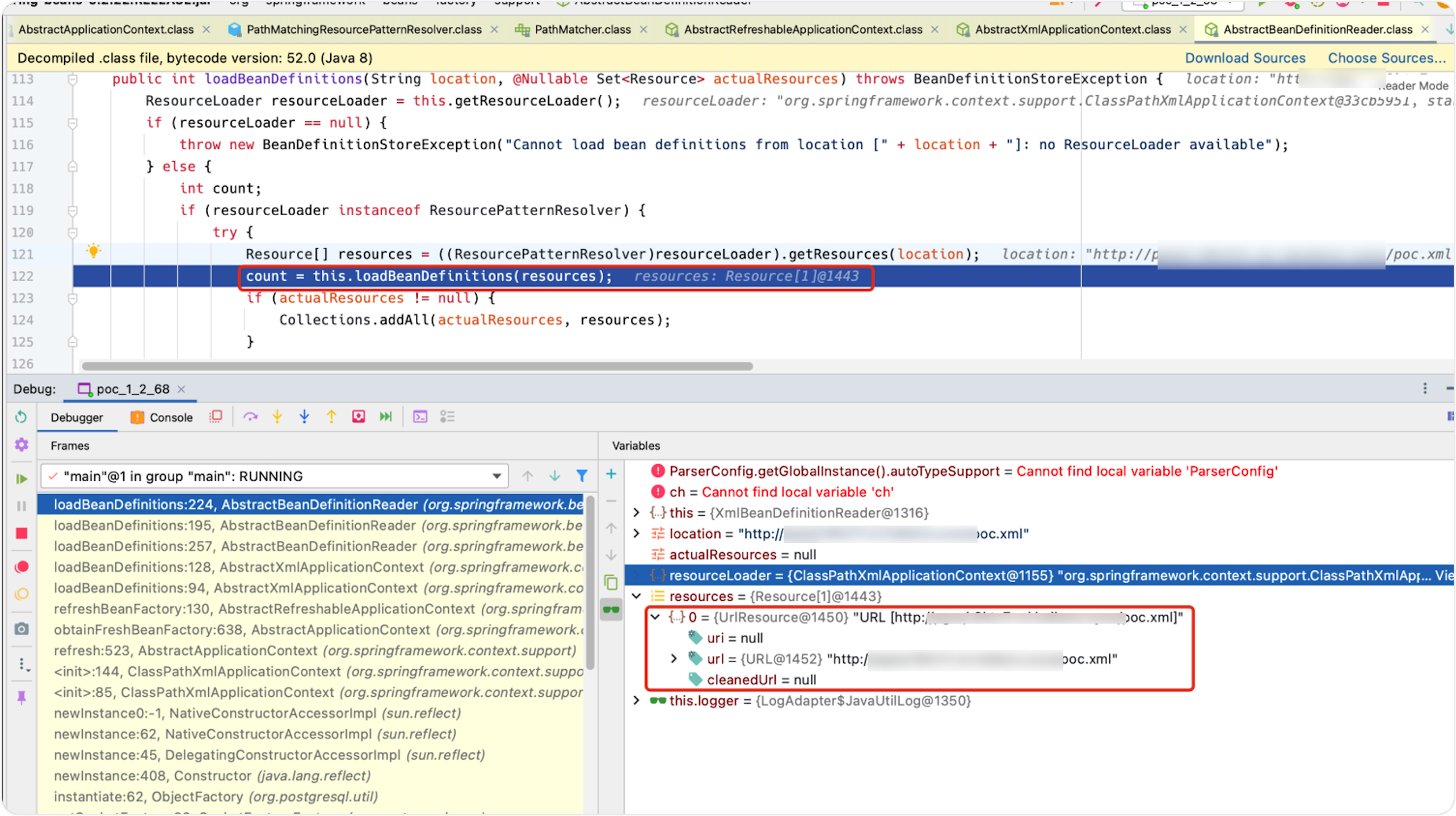Click the Show Execution Point icon
1456x816 pixels.
pyautogui.click(x=216, y=417)
